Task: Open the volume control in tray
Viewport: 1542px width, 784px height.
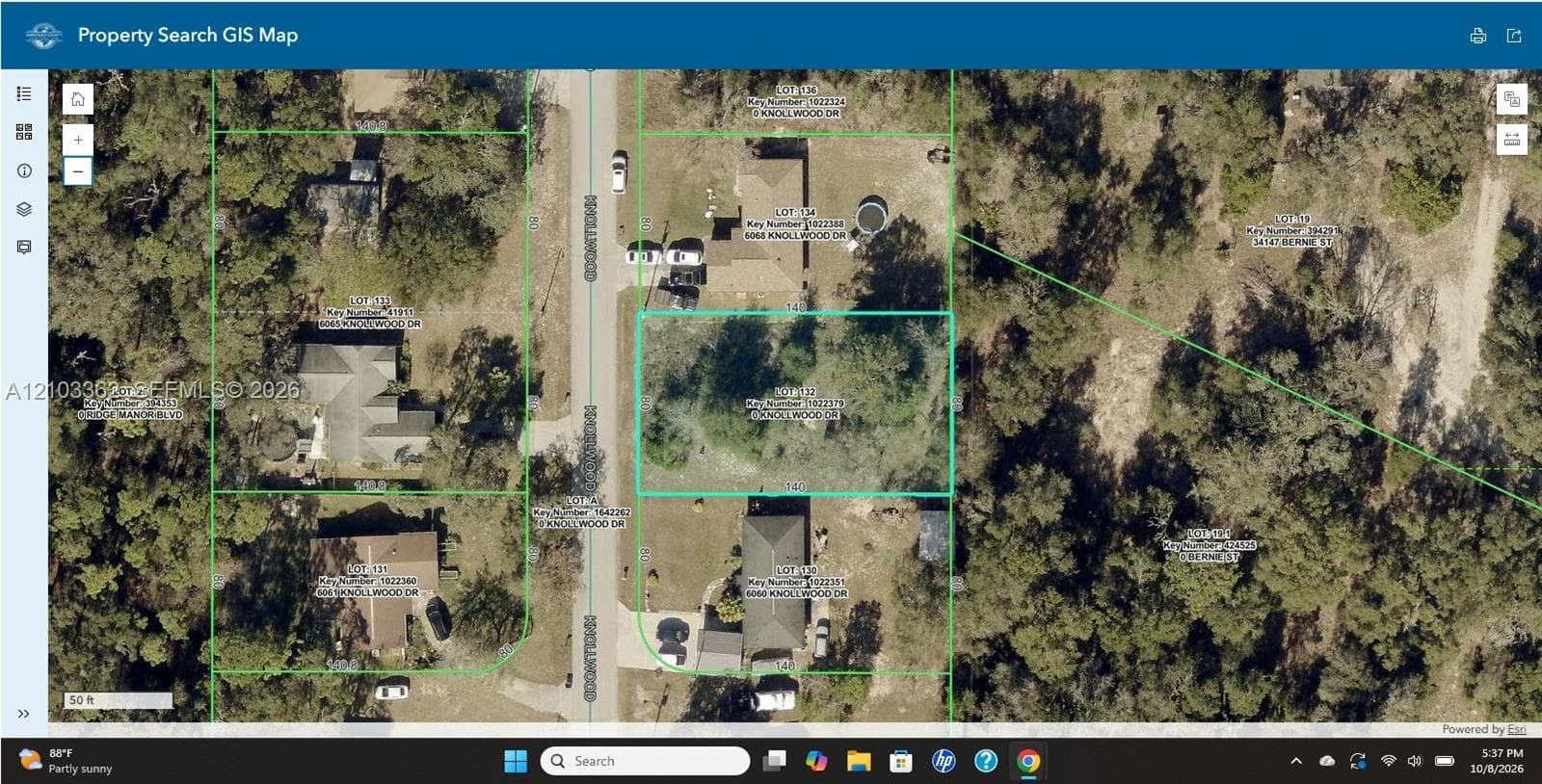Action: 1415,761
